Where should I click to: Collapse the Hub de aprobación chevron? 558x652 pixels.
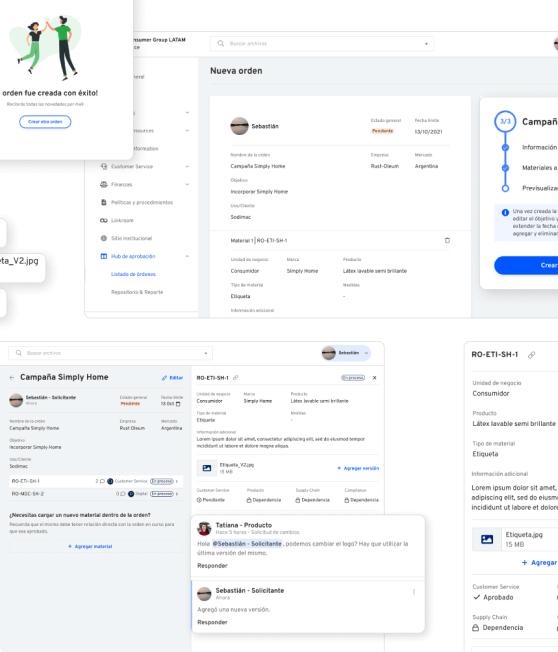coord(187,256)
